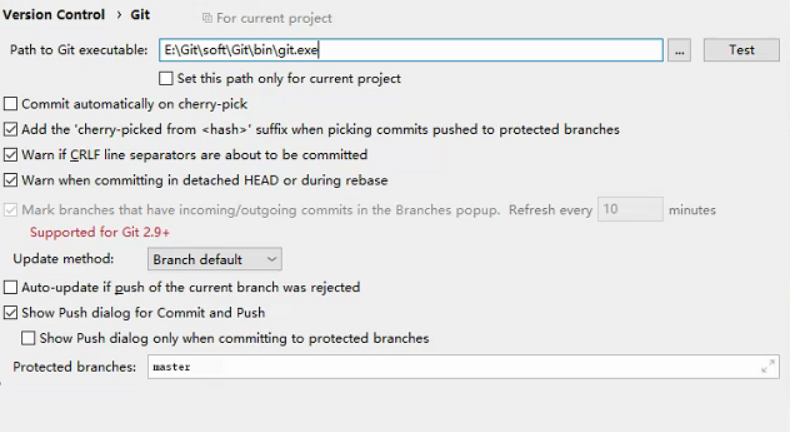Screen dimensions: 790x432
Task: Click the Protected branches text field
Action: (x=463, y=366)
